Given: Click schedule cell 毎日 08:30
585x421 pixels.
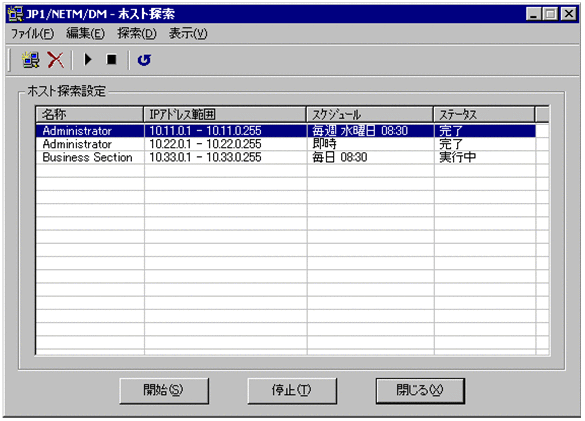Looking at the screenshot, I should pos(340,157).
